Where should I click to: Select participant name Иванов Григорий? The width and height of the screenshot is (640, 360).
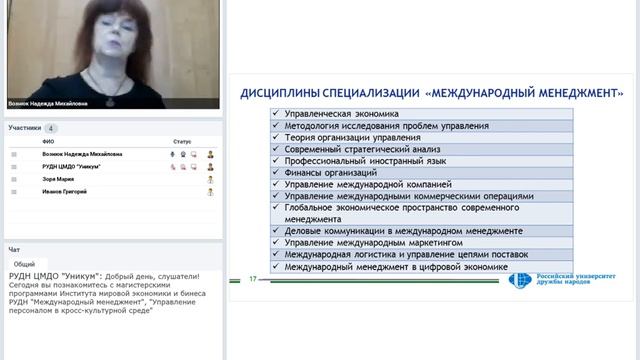(64, 191)
